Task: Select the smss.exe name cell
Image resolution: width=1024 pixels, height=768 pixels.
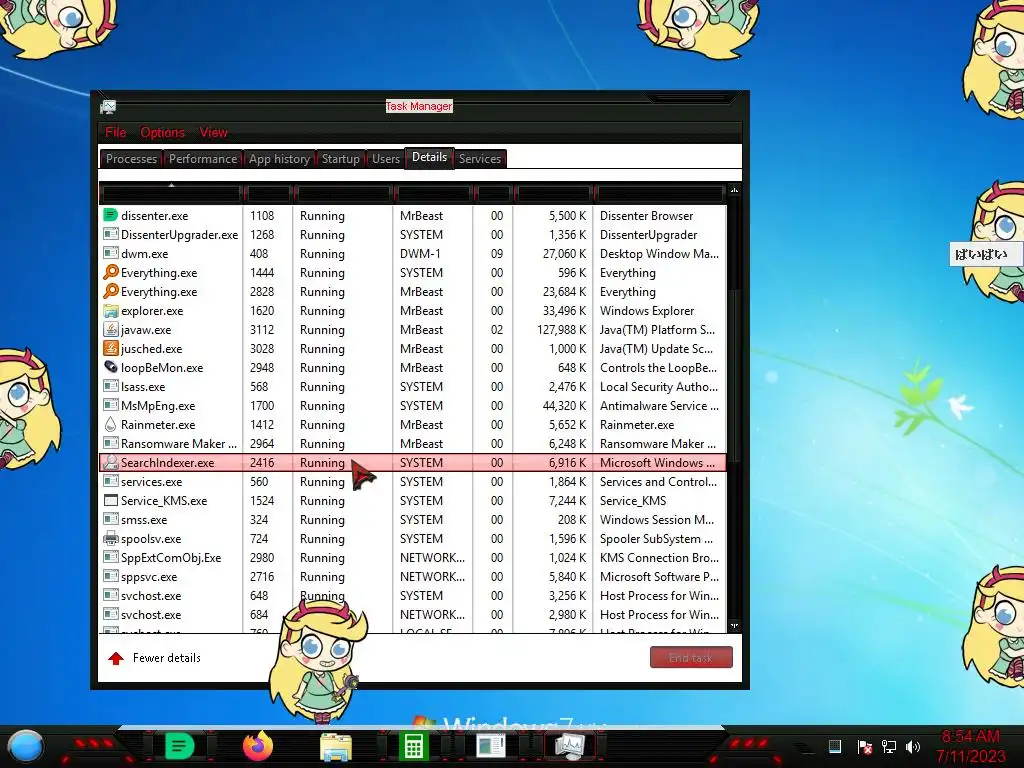Action: [x=144, y=519]
